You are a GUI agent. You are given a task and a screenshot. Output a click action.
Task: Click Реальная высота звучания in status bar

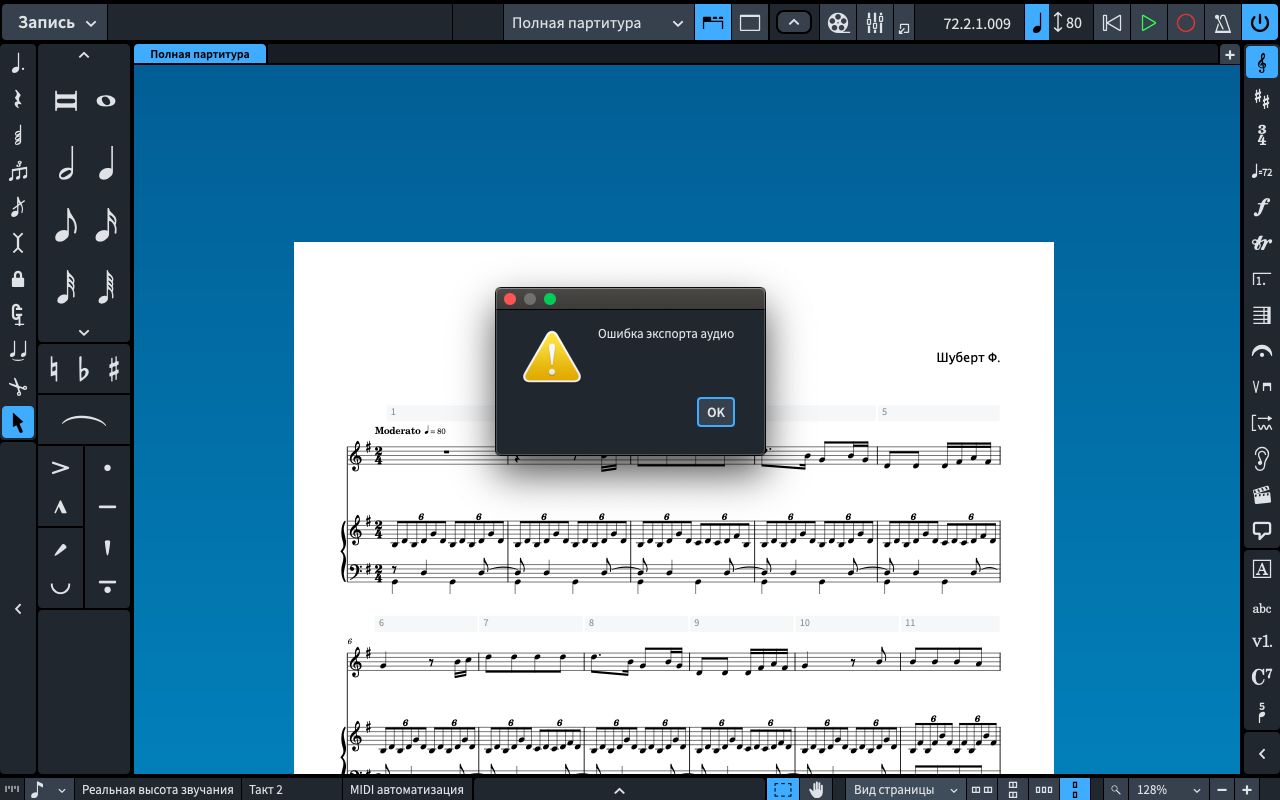tap(158, 790)
